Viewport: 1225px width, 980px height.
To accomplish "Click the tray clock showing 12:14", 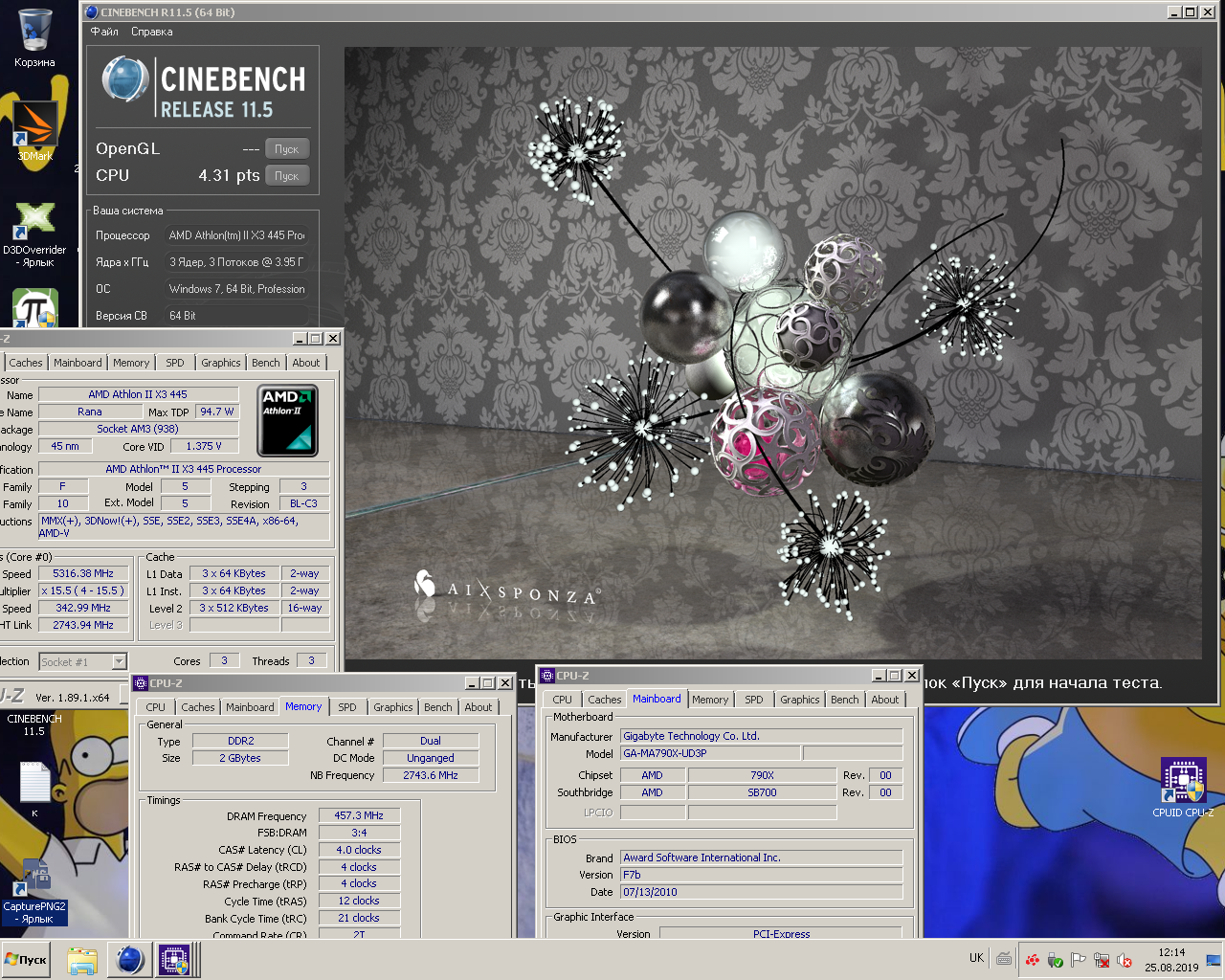I will click(1171, 960).
